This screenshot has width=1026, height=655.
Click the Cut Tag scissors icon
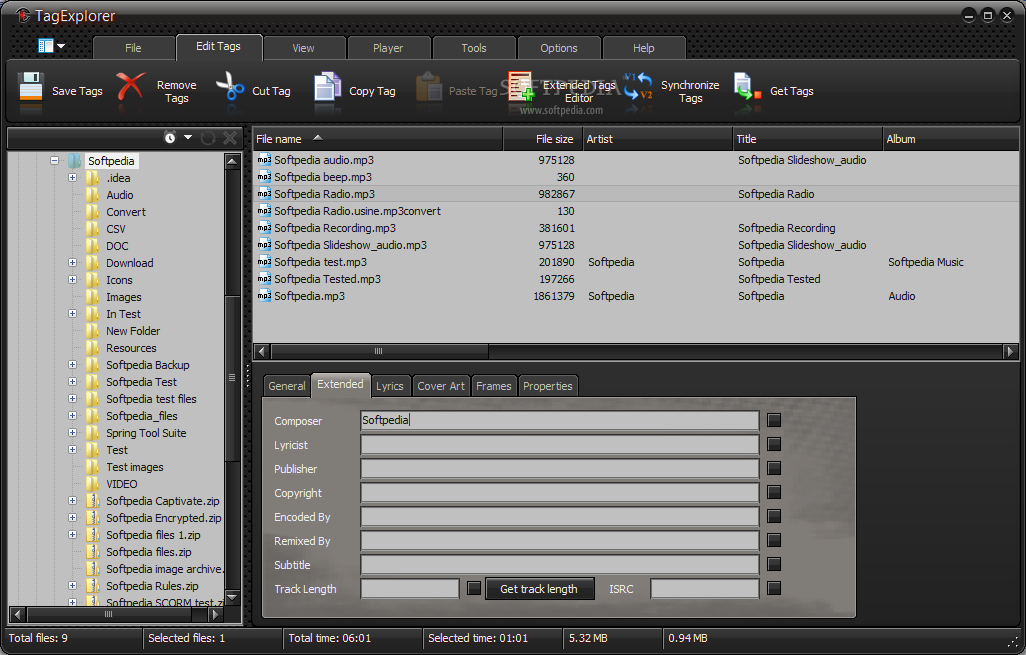pos(230,87)
